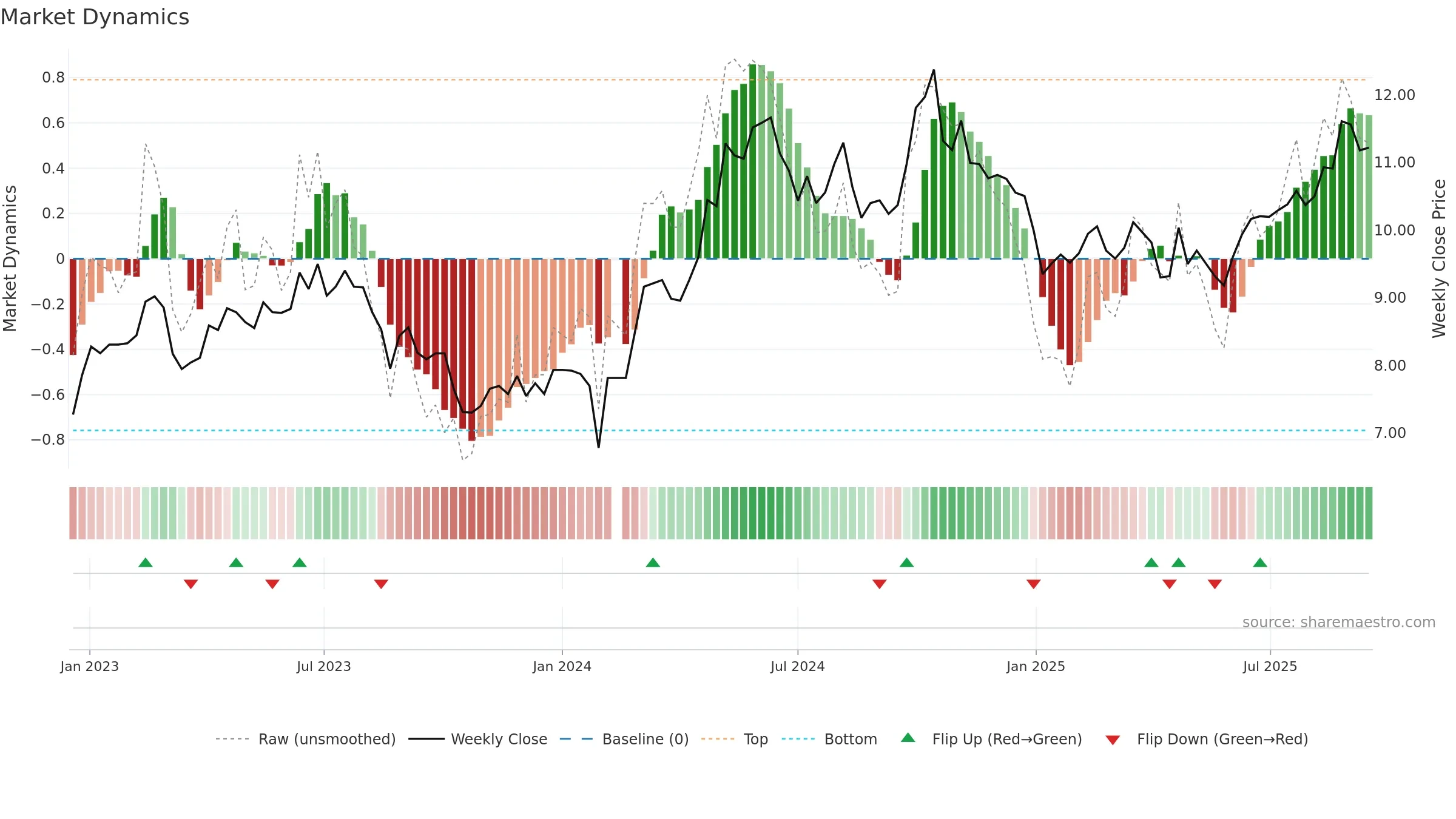Click the vertical Market Dynamics y-axis title

10,258
